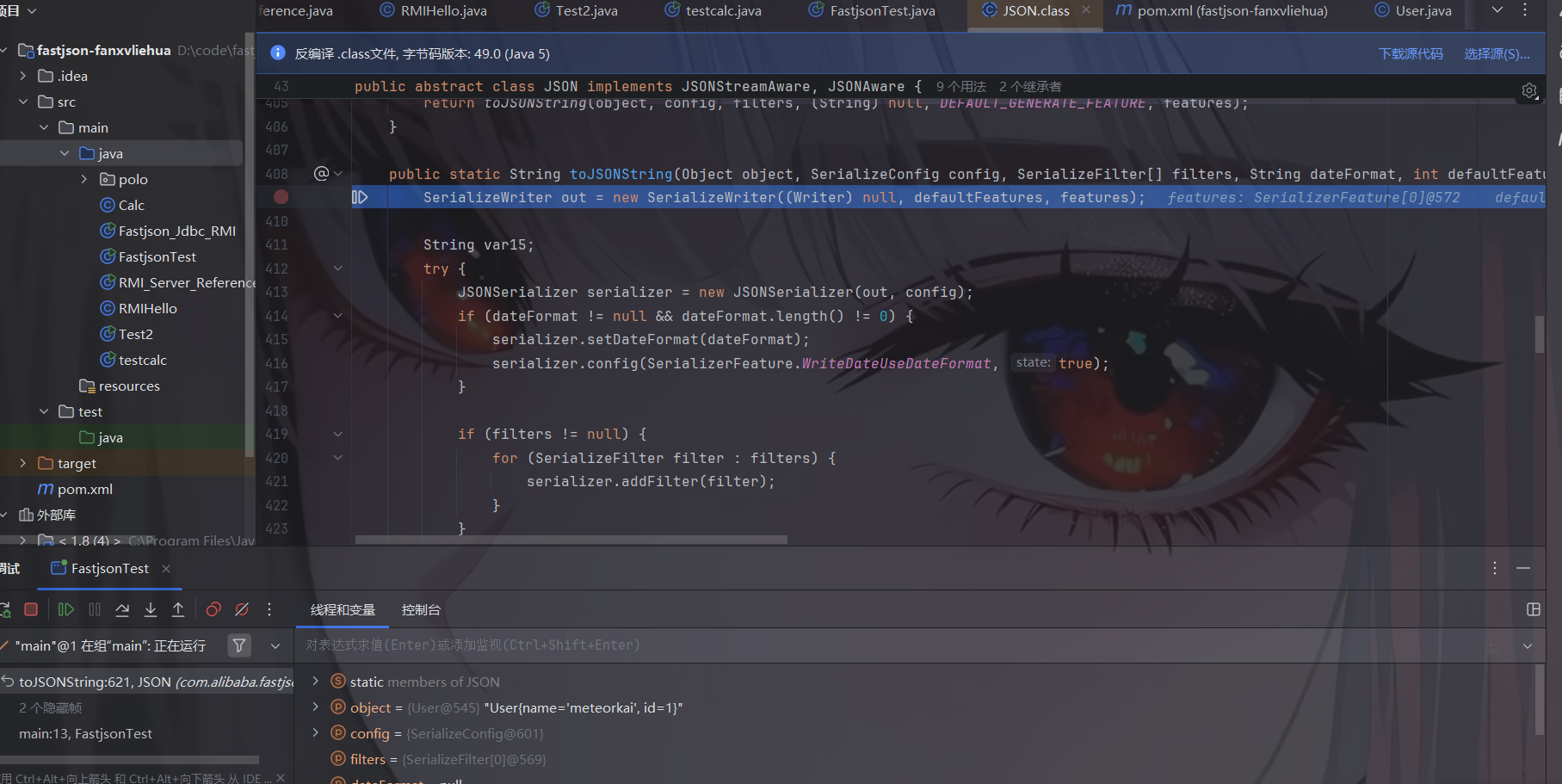Stop the debug session with red square
This screenshot has width=1562, height=784.
[x=31, y=609]
